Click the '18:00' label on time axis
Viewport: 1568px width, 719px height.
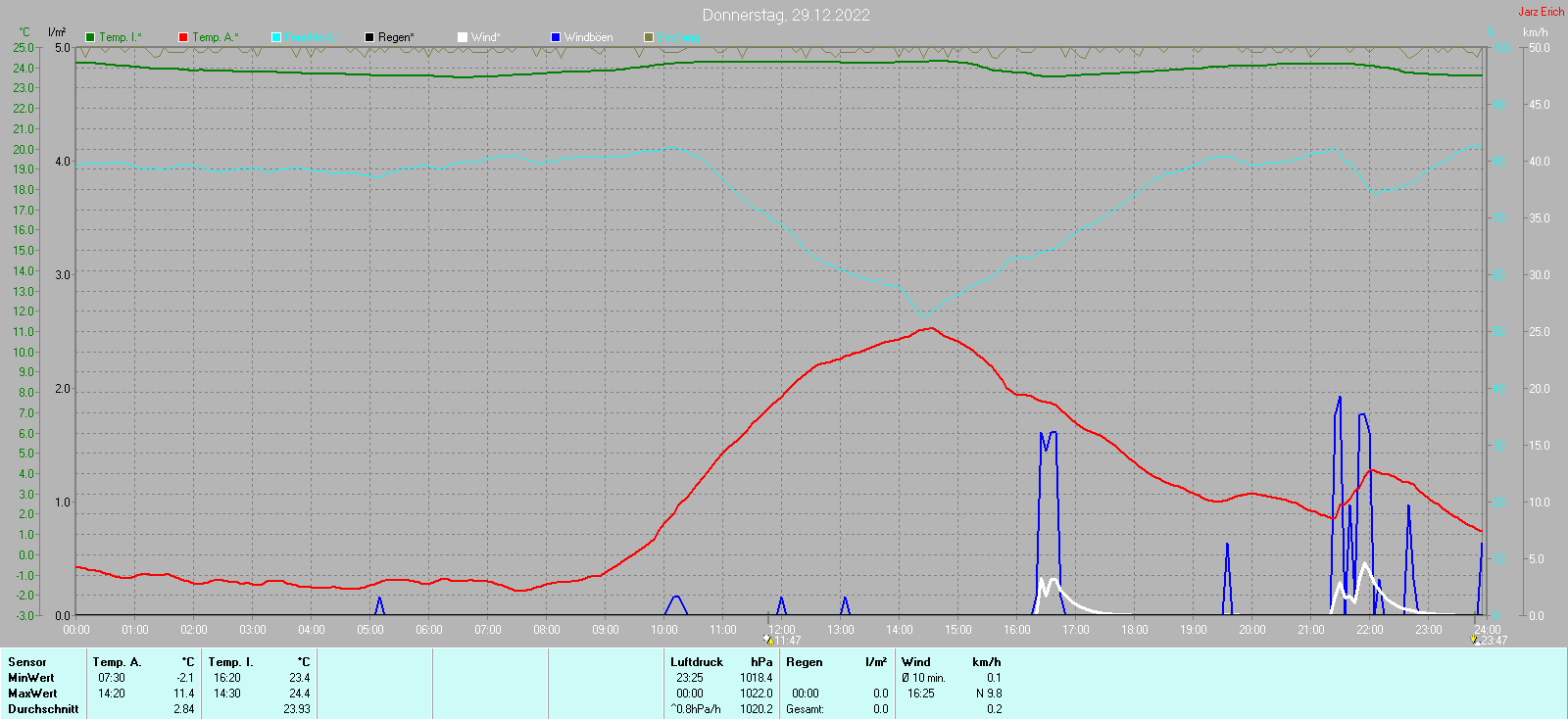coord(1135,630)
